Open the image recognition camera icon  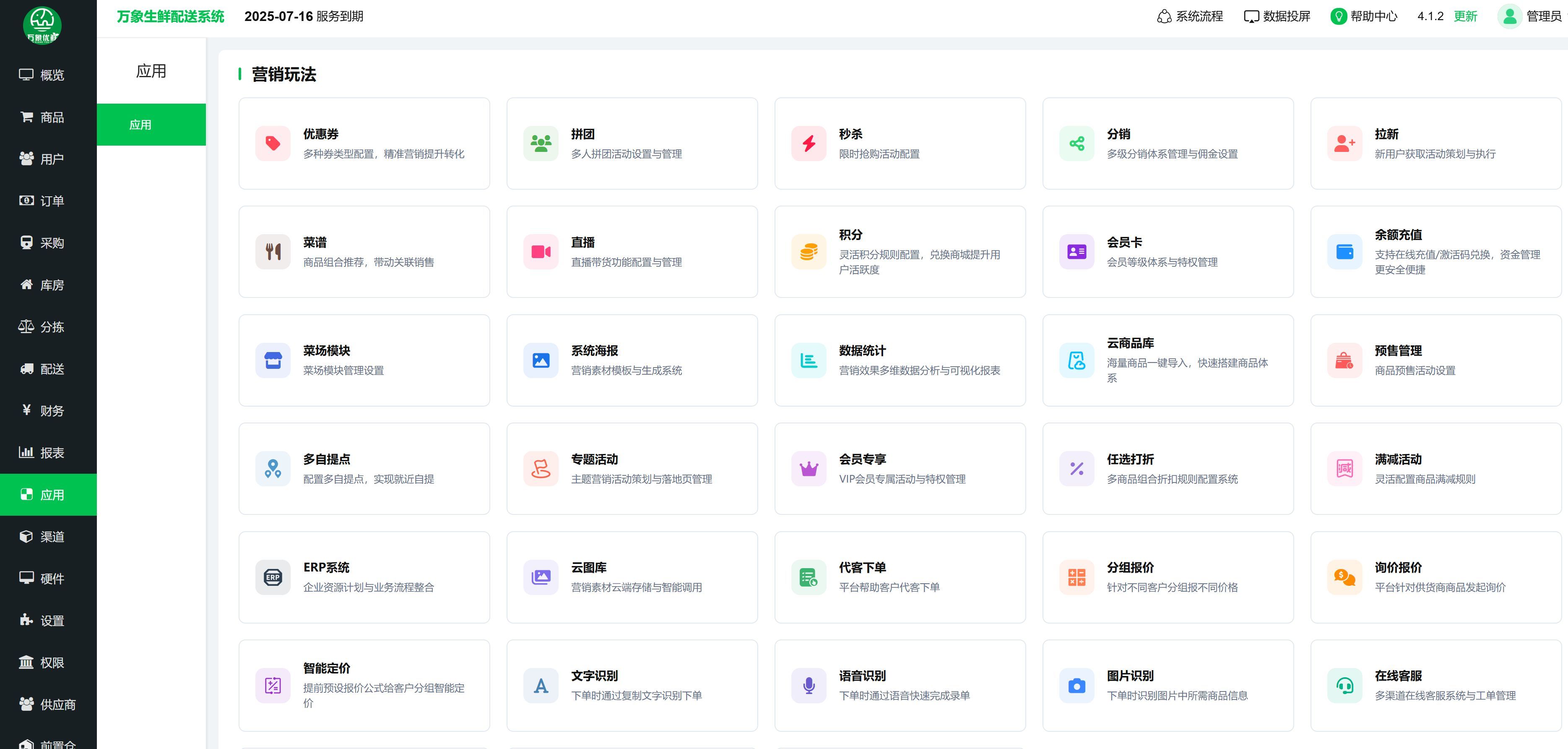(1076, 686)
